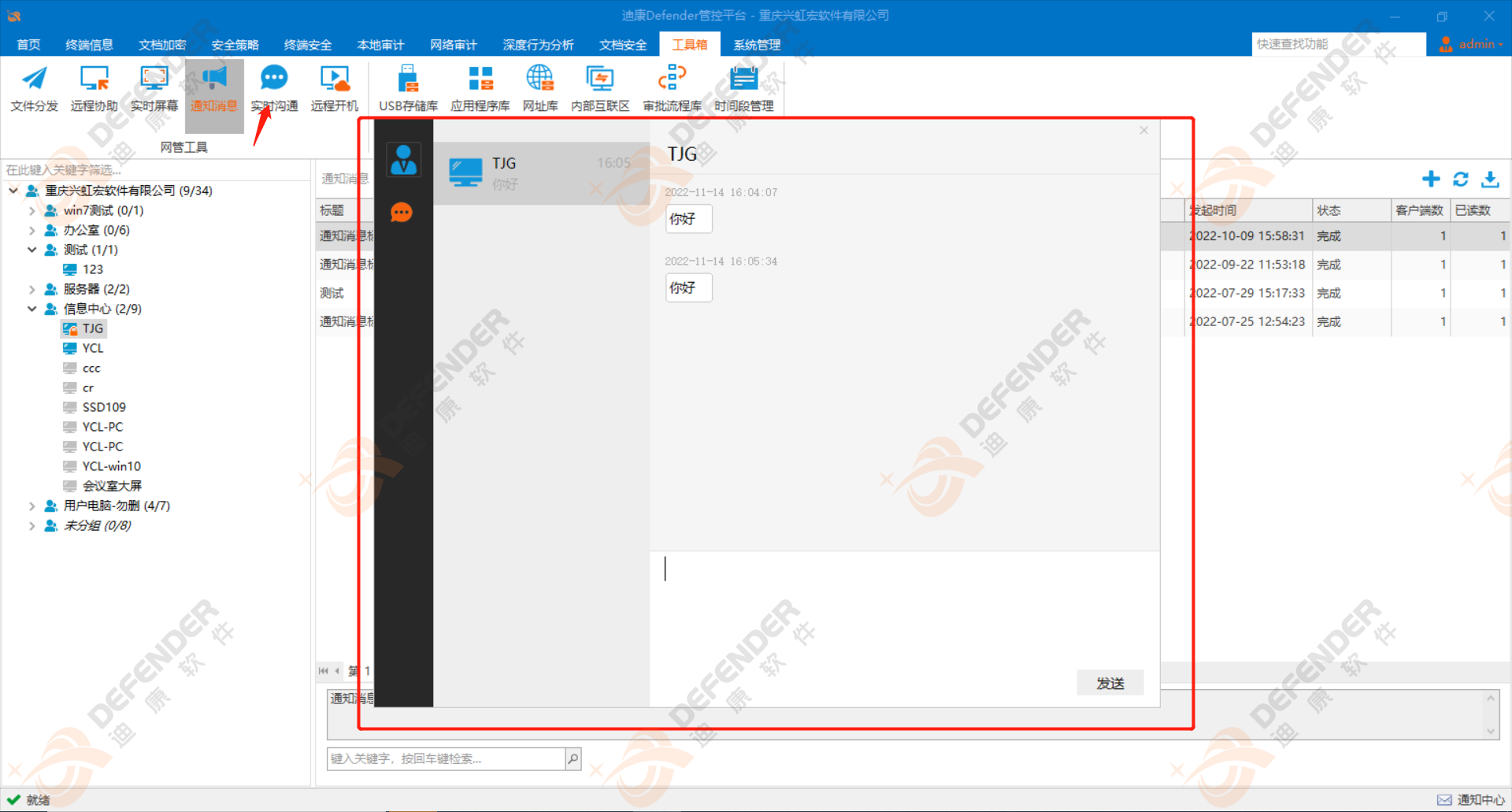Click the refresh icon above the table
Image resolution: width=1512 pixels, height=812 pixels.
point(1461,180)
